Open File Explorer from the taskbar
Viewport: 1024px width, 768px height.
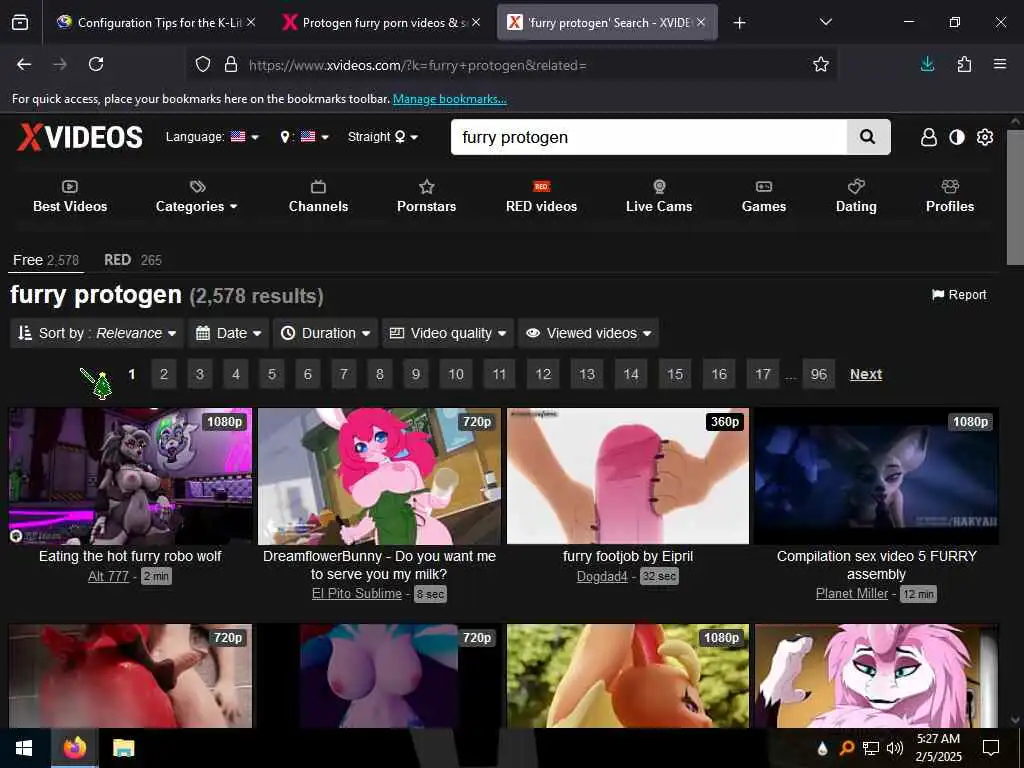pyautogui.click(x=123, y=748)
